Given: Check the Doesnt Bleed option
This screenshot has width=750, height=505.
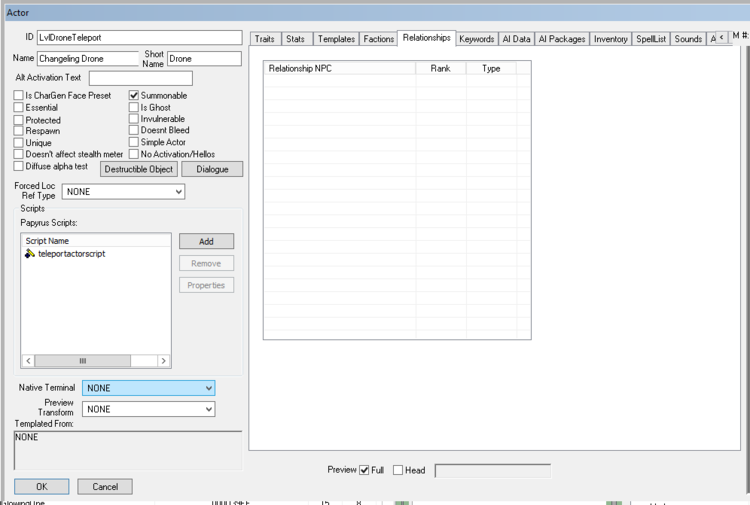Looking at the screenshot, I should tap(134, 130).
